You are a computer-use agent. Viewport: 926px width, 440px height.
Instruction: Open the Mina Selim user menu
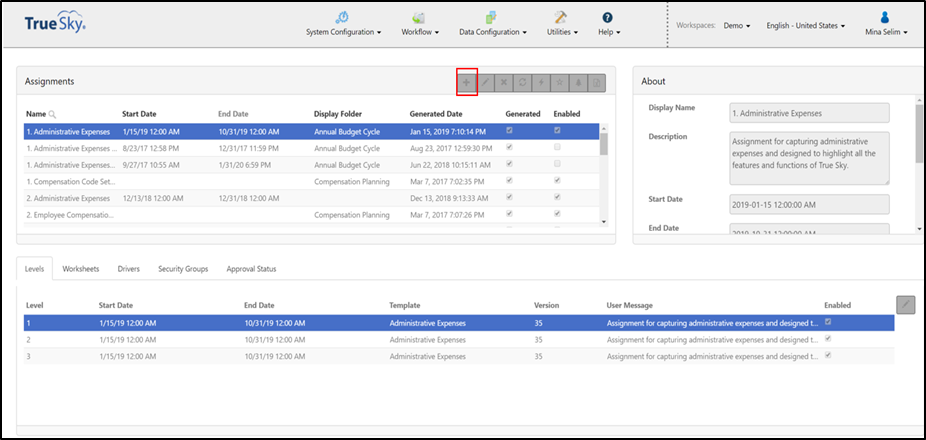[884, 26]
